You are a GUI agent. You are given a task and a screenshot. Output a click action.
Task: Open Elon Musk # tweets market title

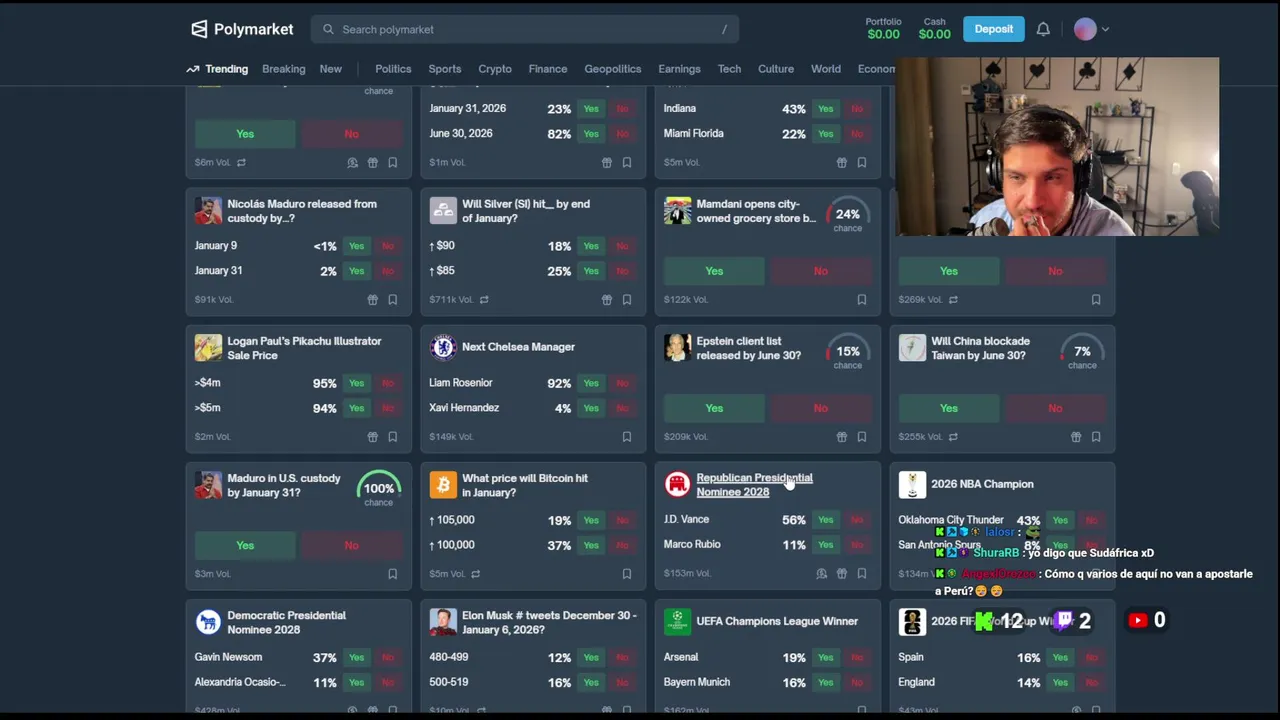[x=549, y=622]
